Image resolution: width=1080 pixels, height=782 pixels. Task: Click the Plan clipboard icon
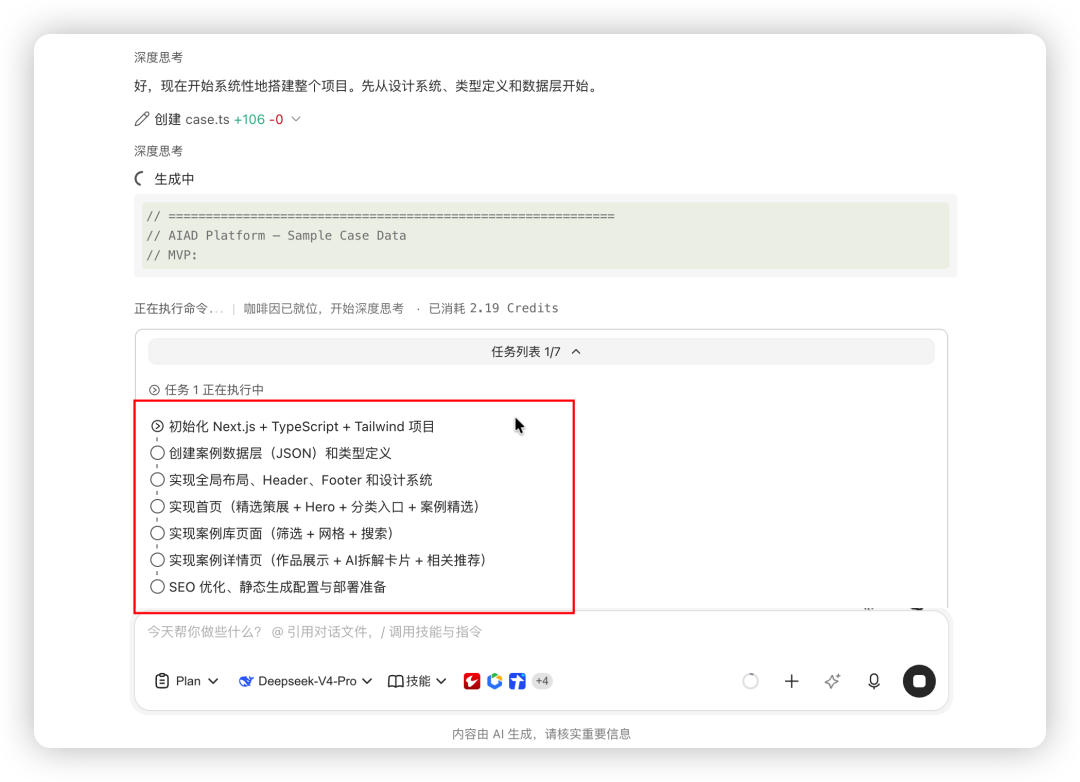point(162,681)
